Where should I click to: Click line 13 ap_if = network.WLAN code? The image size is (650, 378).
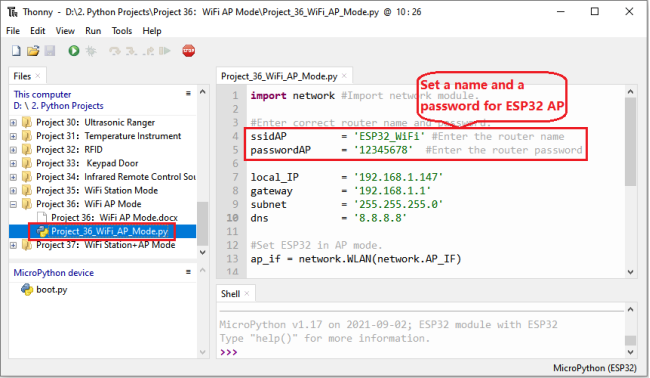pos(356,259)
